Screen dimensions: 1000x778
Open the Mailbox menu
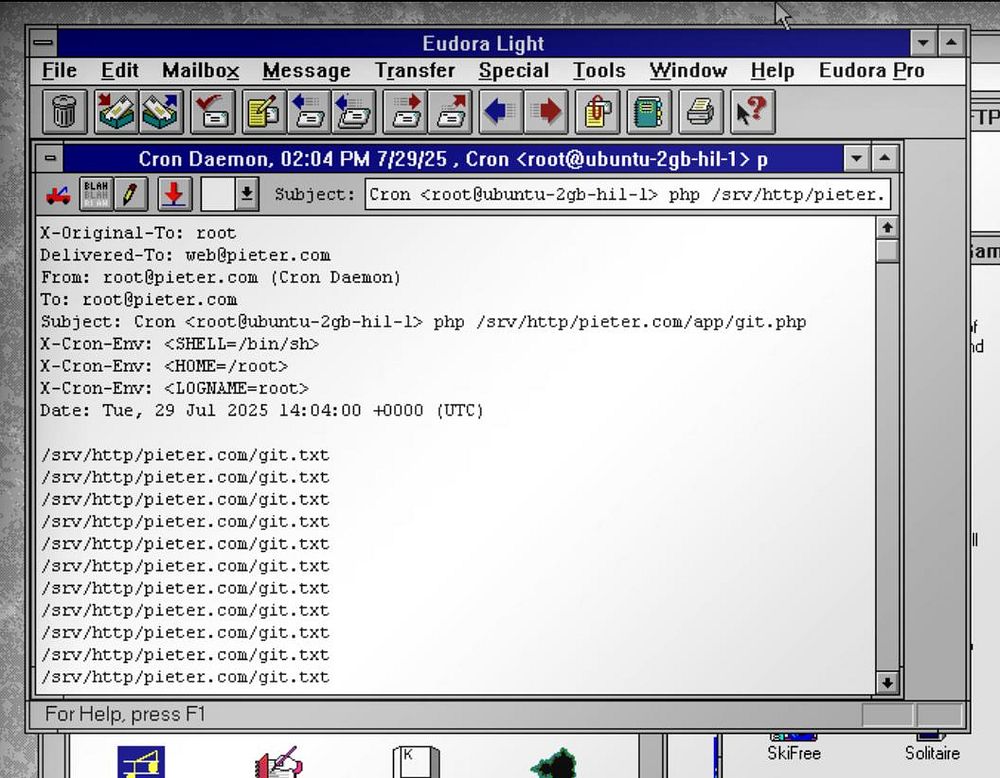(200, 70)
